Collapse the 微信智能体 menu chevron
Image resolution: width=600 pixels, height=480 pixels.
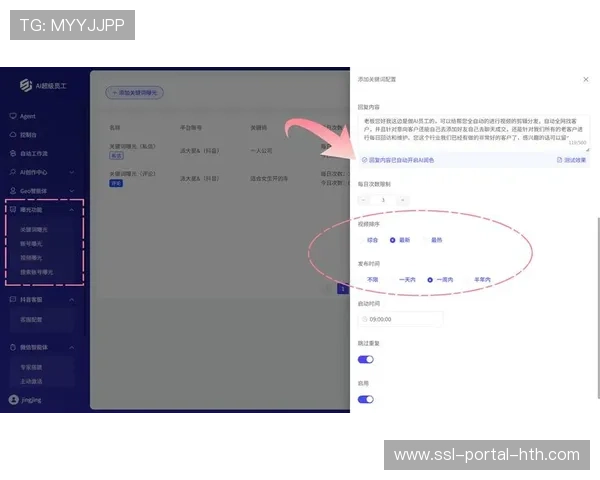pyautogui.click(x=72, y=348)
